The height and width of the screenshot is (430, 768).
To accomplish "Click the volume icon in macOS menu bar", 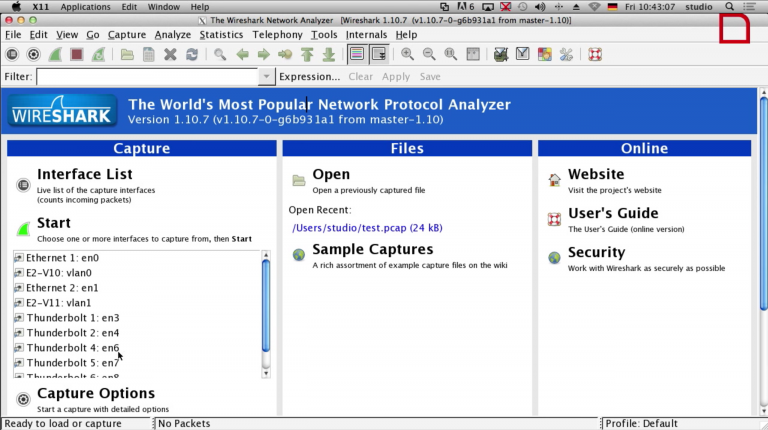I will pos(540,7).
